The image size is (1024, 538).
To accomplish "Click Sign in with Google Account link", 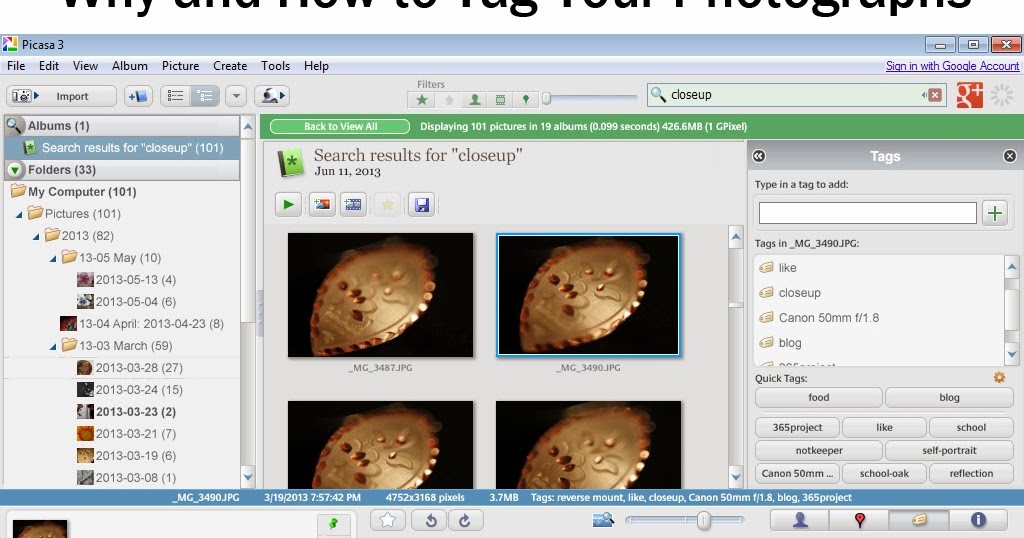I will click(952, 66).
